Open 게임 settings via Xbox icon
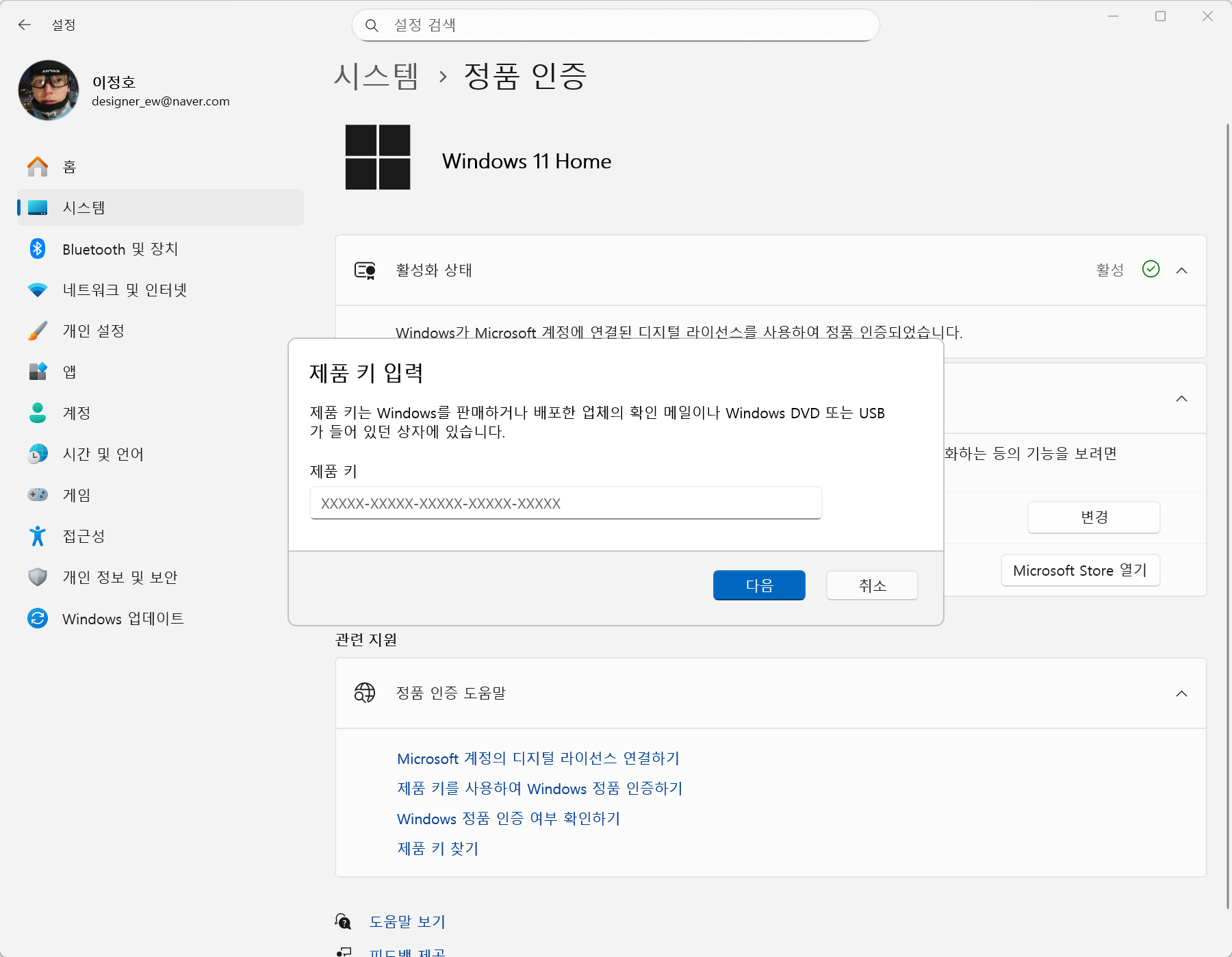Viewport: 1232px width, 957px height. tap(37, 495)
